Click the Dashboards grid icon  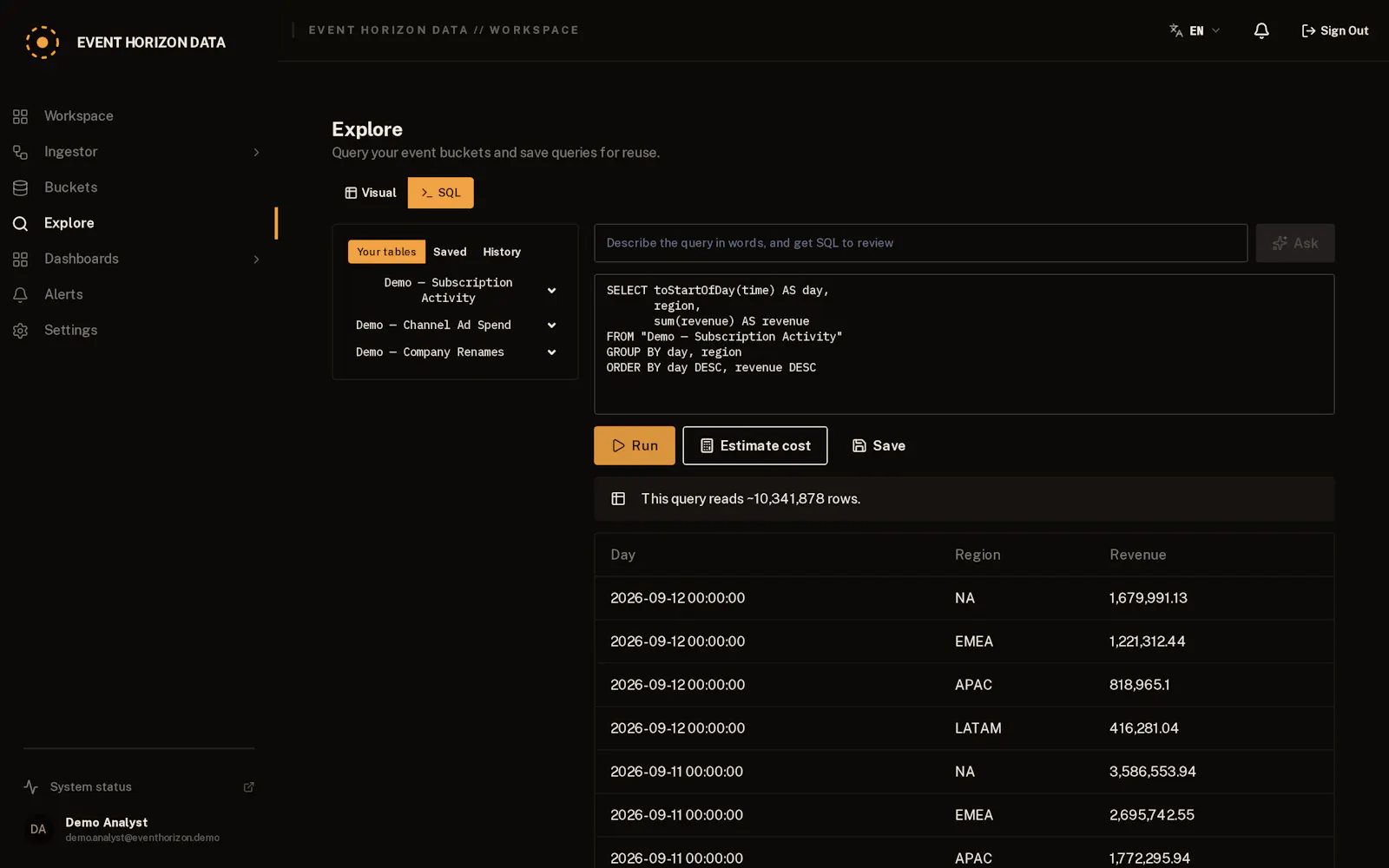tap(20, 259)
